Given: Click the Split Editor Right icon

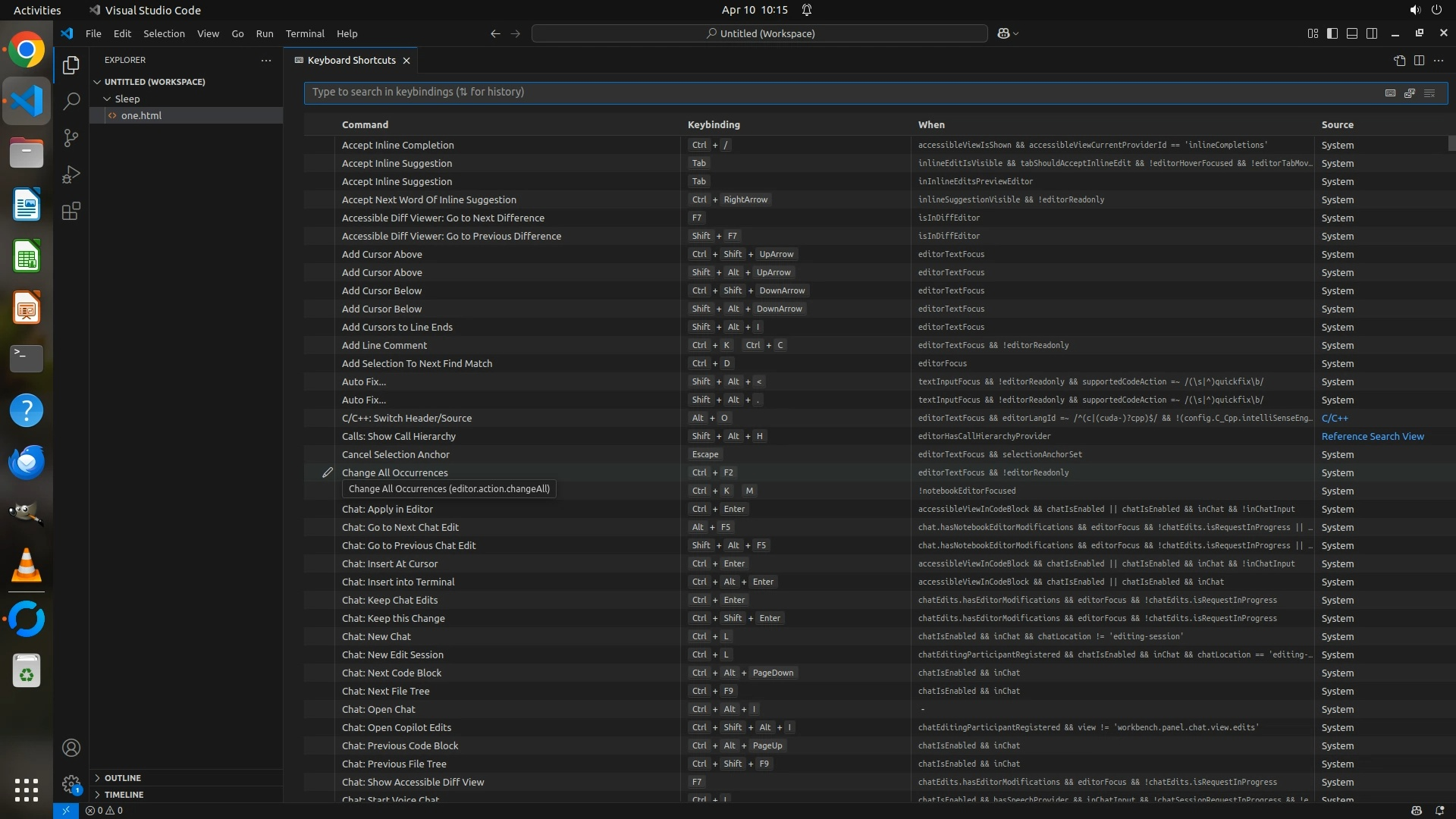Looking at the screenshot, I should [1419, 61].
